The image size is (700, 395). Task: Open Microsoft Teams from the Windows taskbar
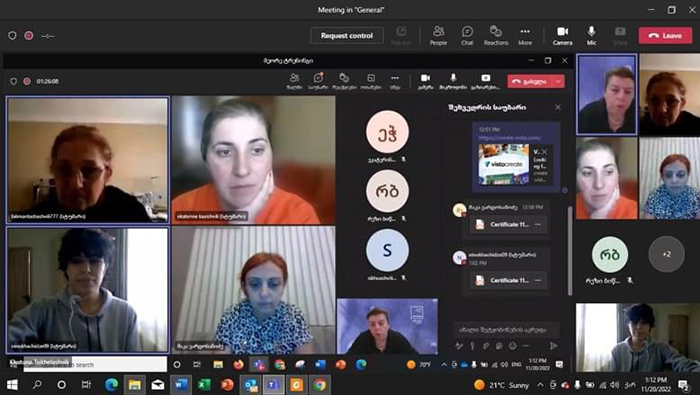[273, 384]
